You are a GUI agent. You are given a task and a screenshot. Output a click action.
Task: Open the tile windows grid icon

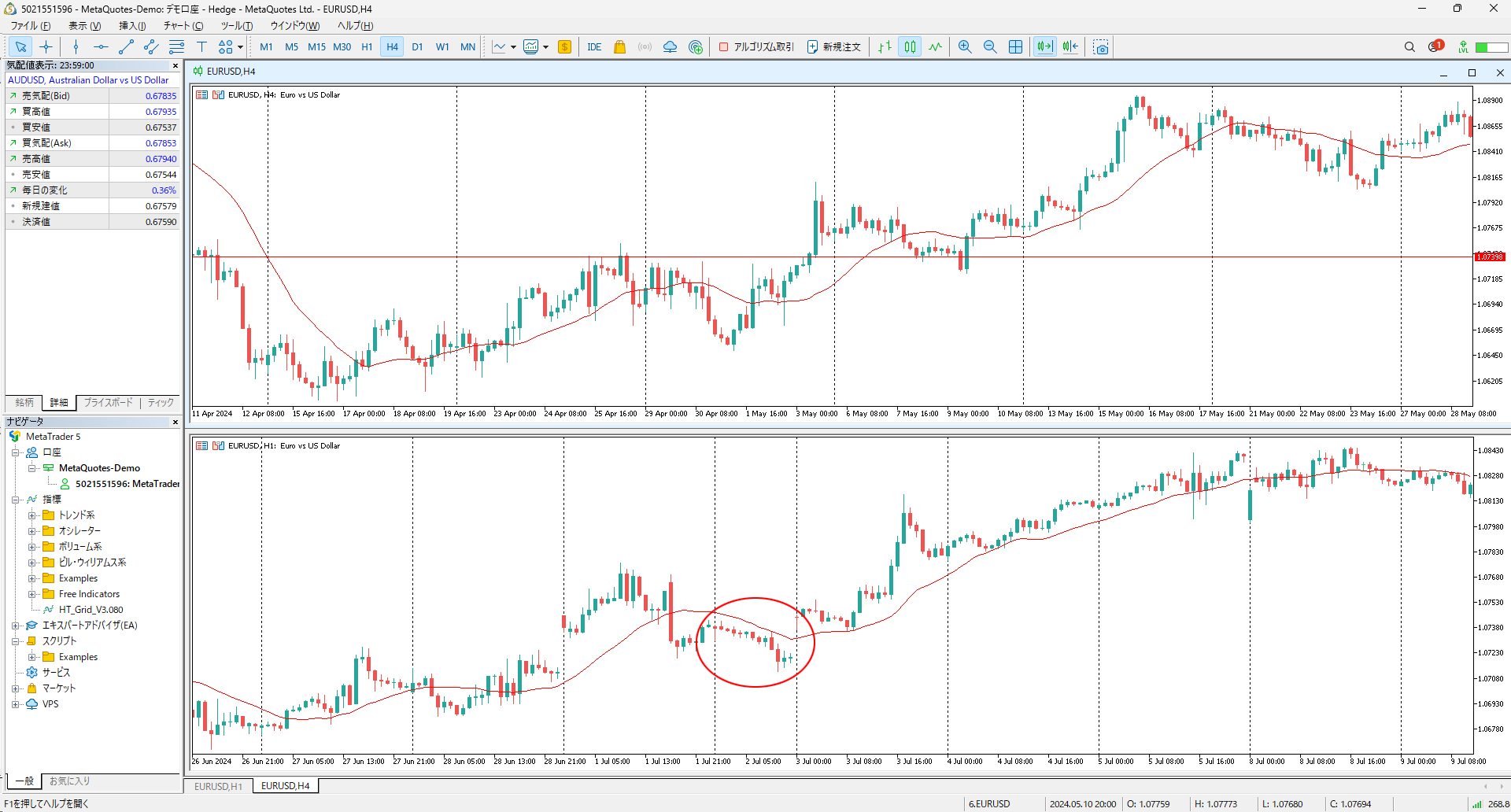point(1016,47)
